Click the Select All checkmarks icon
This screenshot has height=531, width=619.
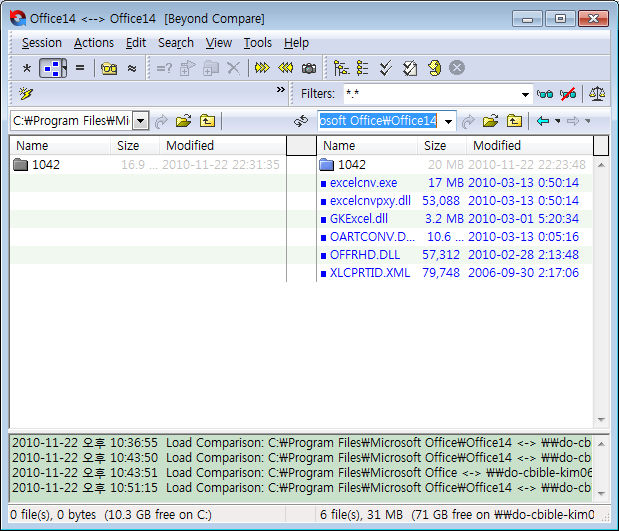[x=386, y=68]
